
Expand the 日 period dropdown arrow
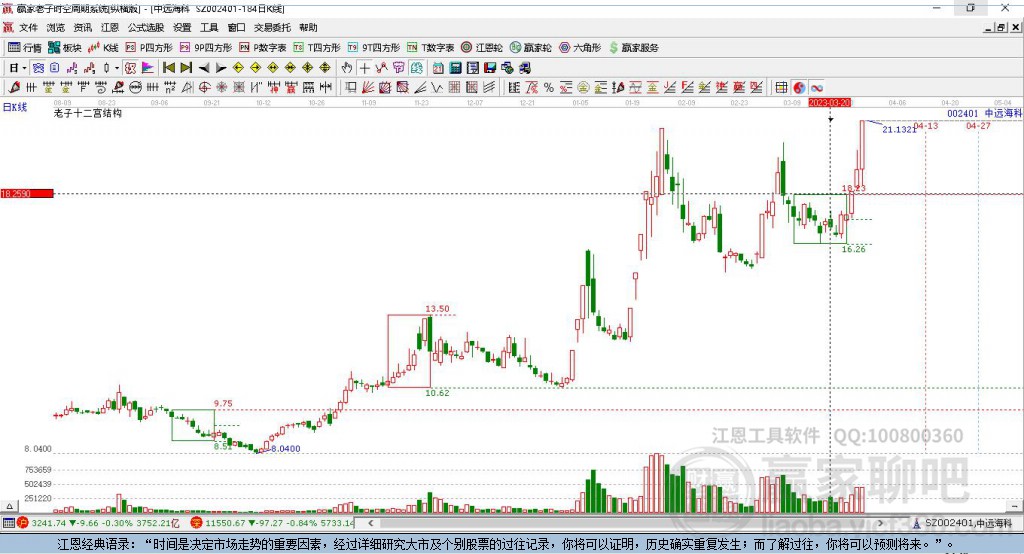pyautogui.click(x=24, y=68)
